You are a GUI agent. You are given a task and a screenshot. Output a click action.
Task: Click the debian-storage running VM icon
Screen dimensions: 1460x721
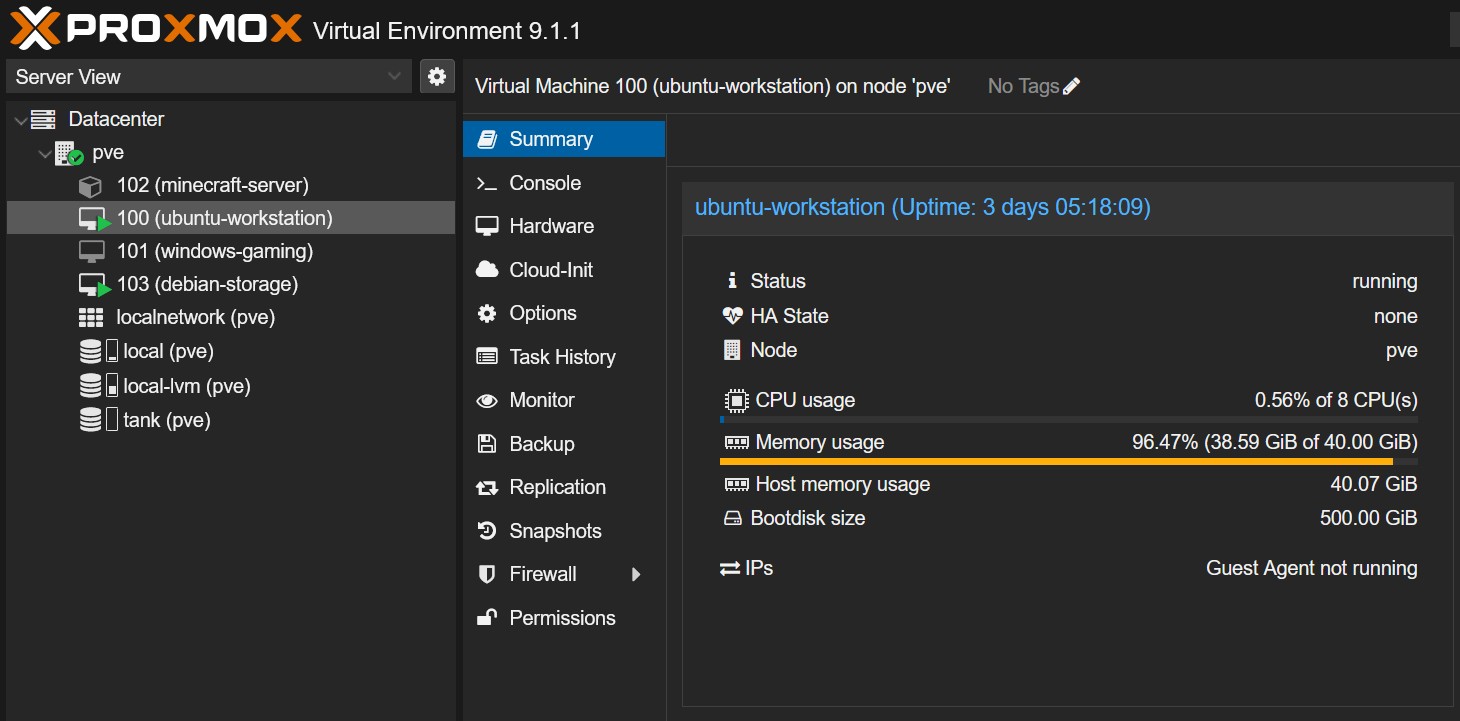[95, 285]
